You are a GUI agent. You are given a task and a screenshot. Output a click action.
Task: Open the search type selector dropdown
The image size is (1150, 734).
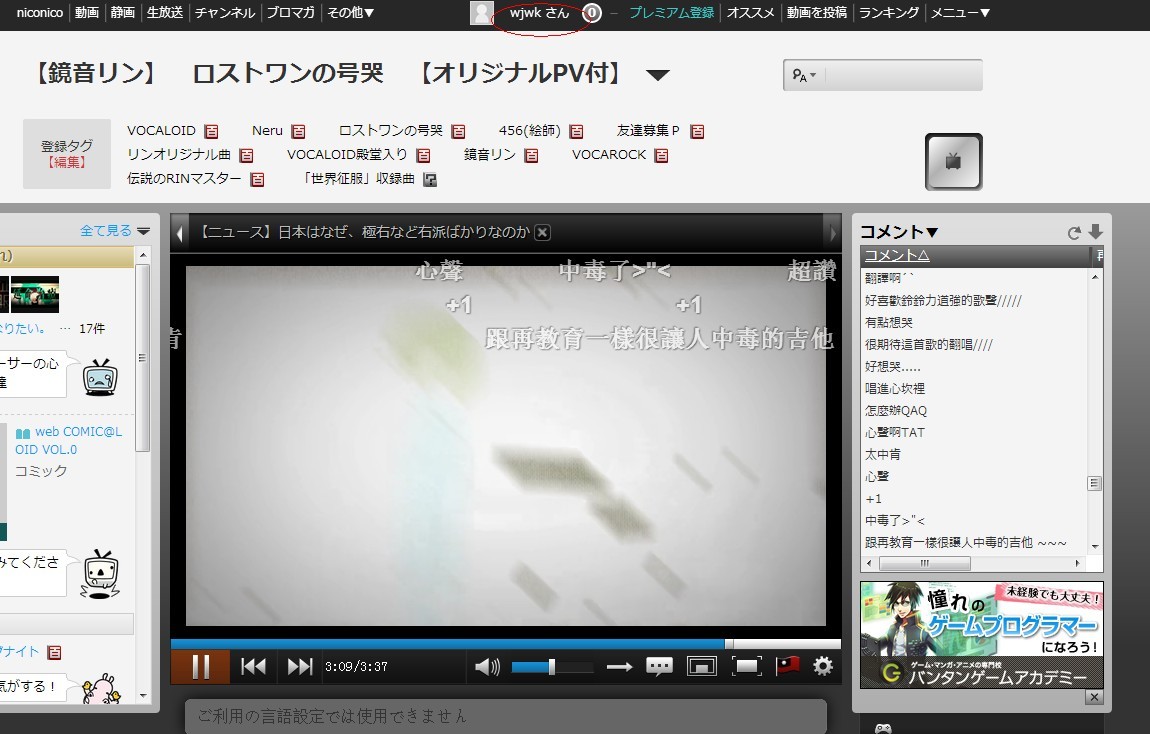(x=805, y=75)
